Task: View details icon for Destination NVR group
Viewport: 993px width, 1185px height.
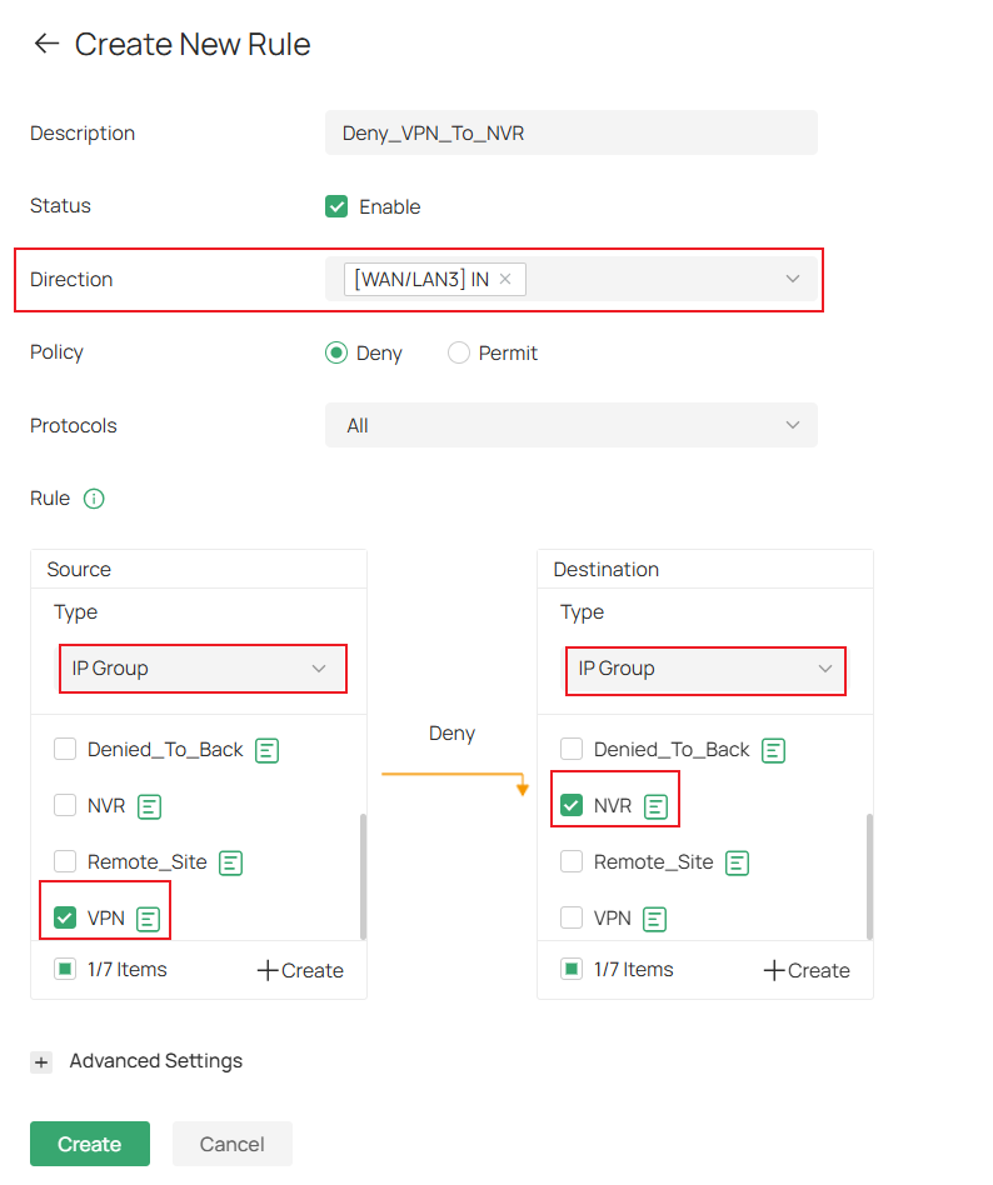Action: [656, 806]
